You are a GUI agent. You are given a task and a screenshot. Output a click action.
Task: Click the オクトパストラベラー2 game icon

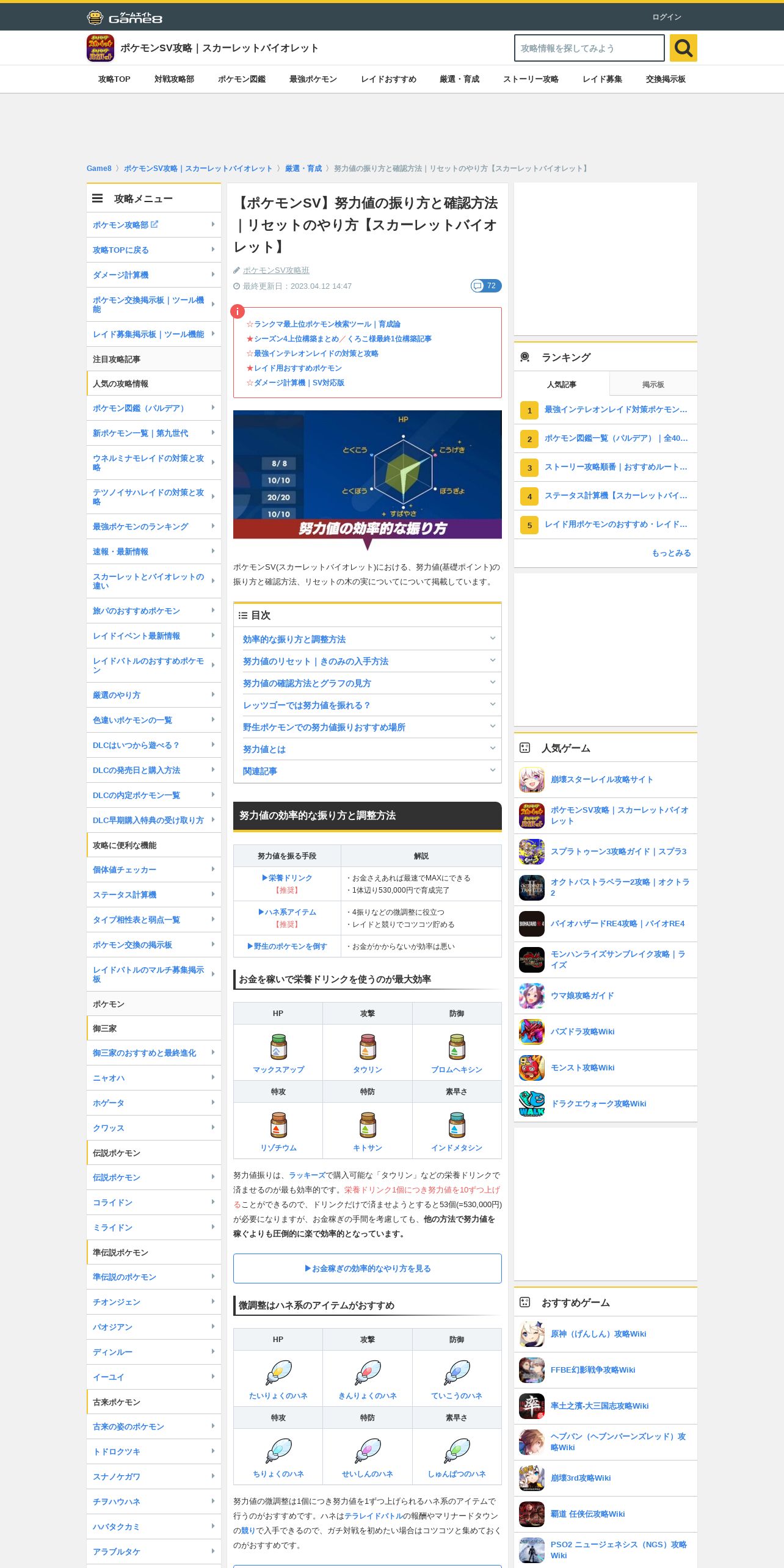pyautogui.click(x=531, y=888)
